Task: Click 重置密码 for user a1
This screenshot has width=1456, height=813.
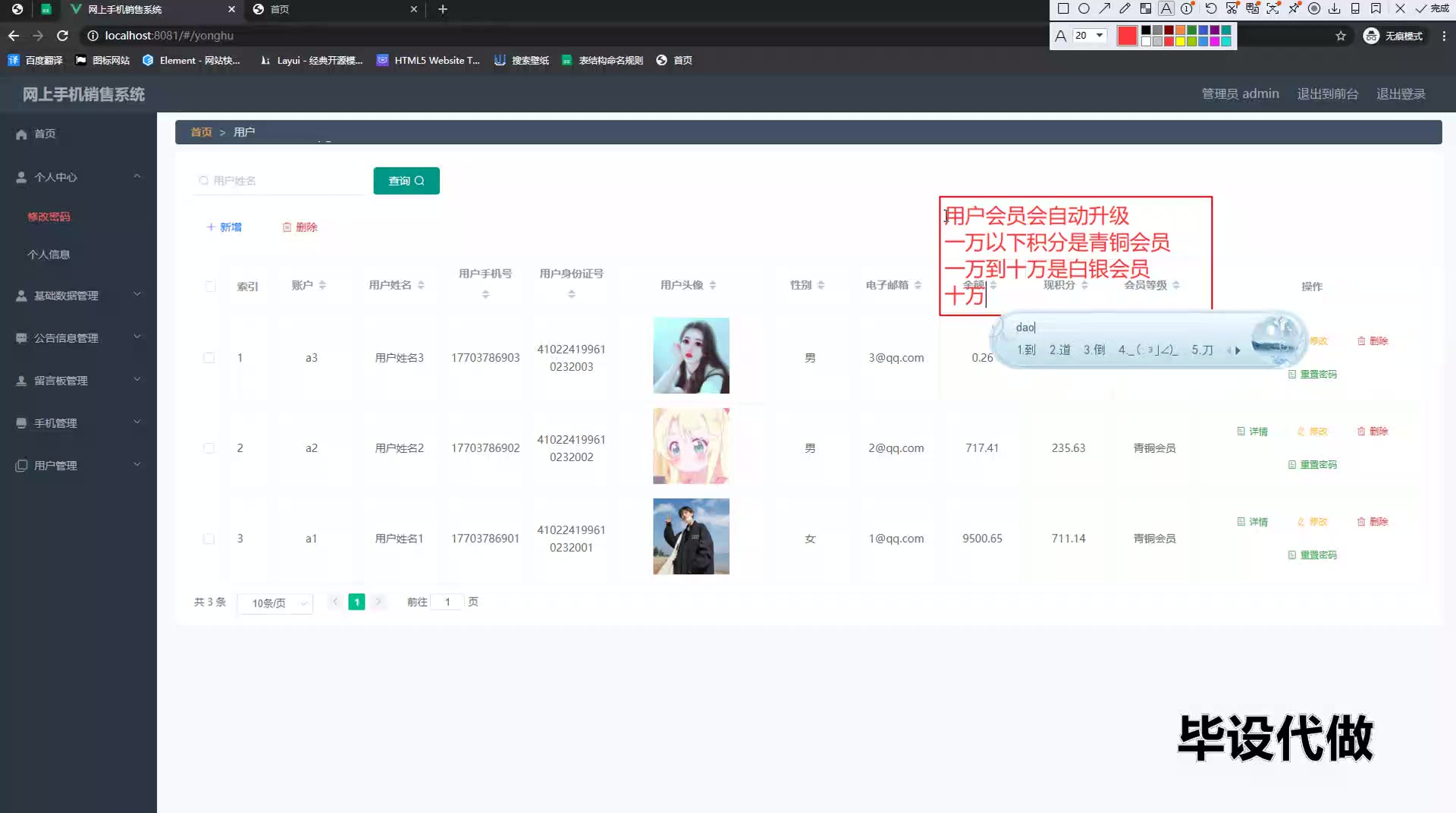Action: pos(1312,554)
